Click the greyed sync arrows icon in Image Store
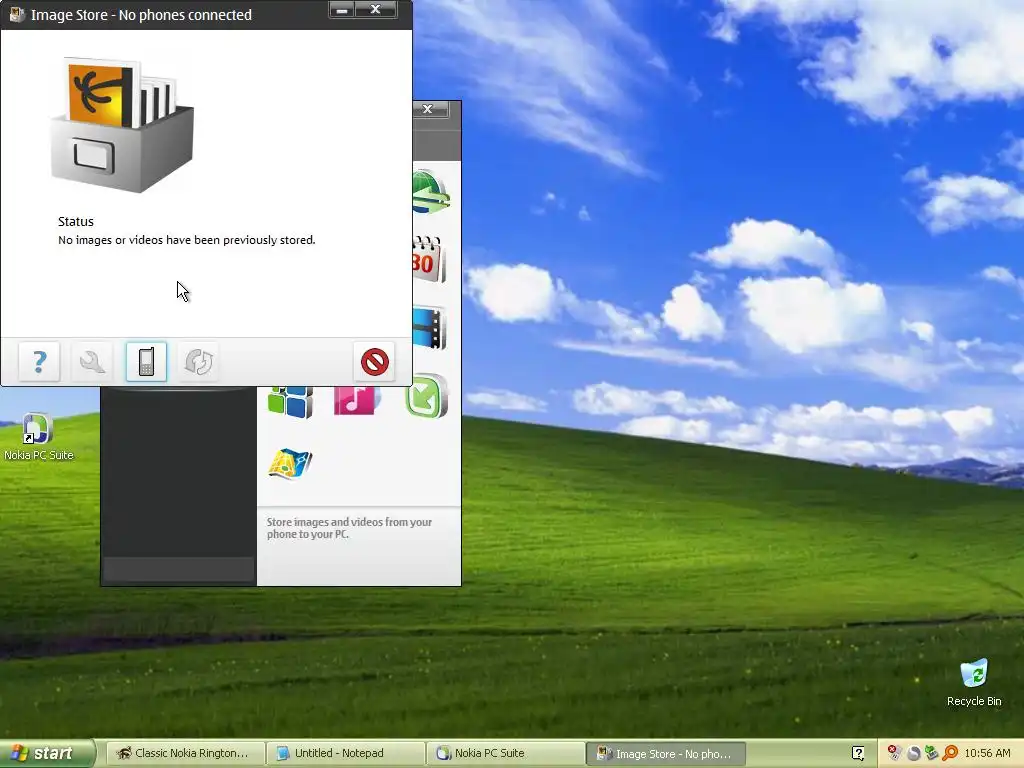1024x768 pixels. point(199,361)
